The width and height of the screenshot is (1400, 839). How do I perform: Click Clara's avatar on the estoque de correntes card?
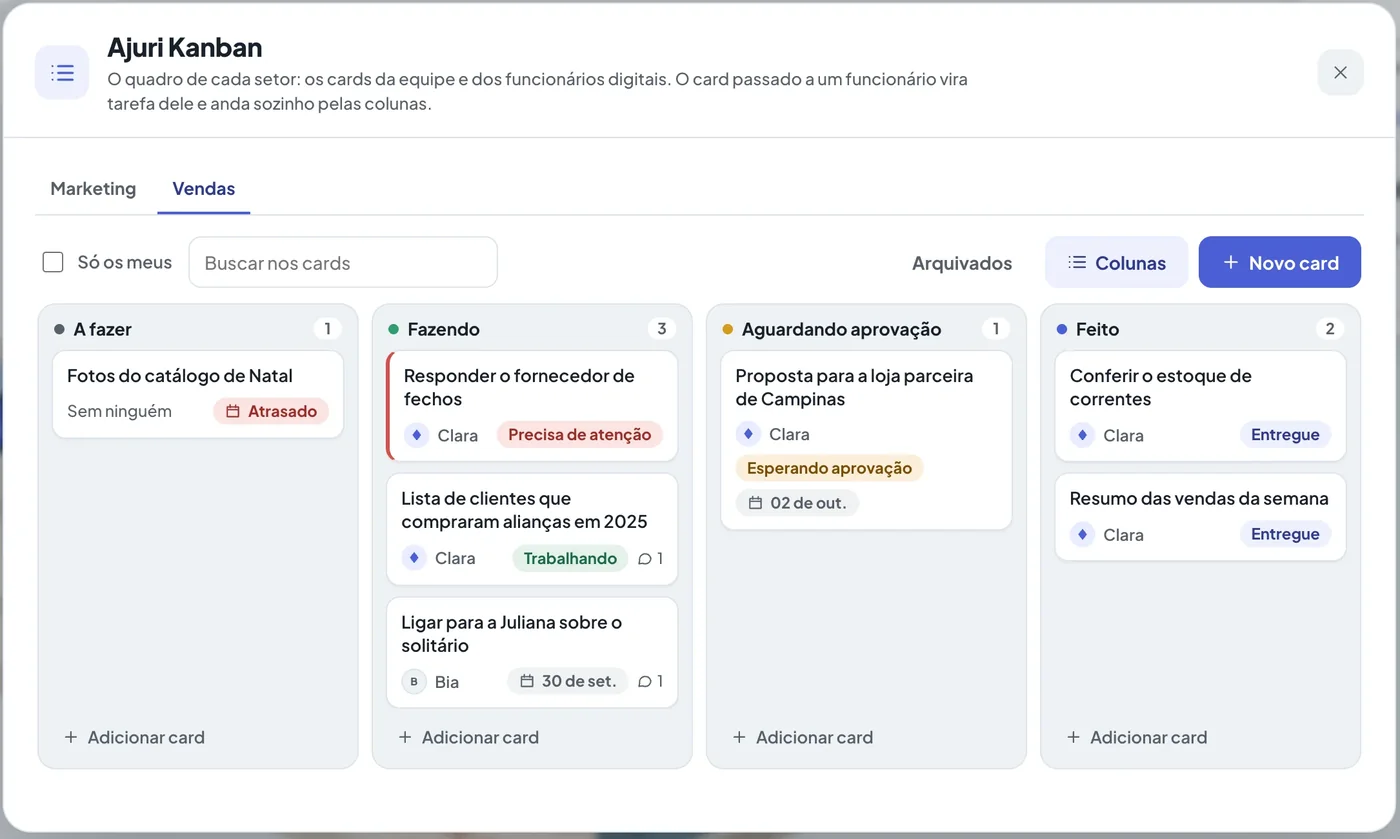(1082, 435)
